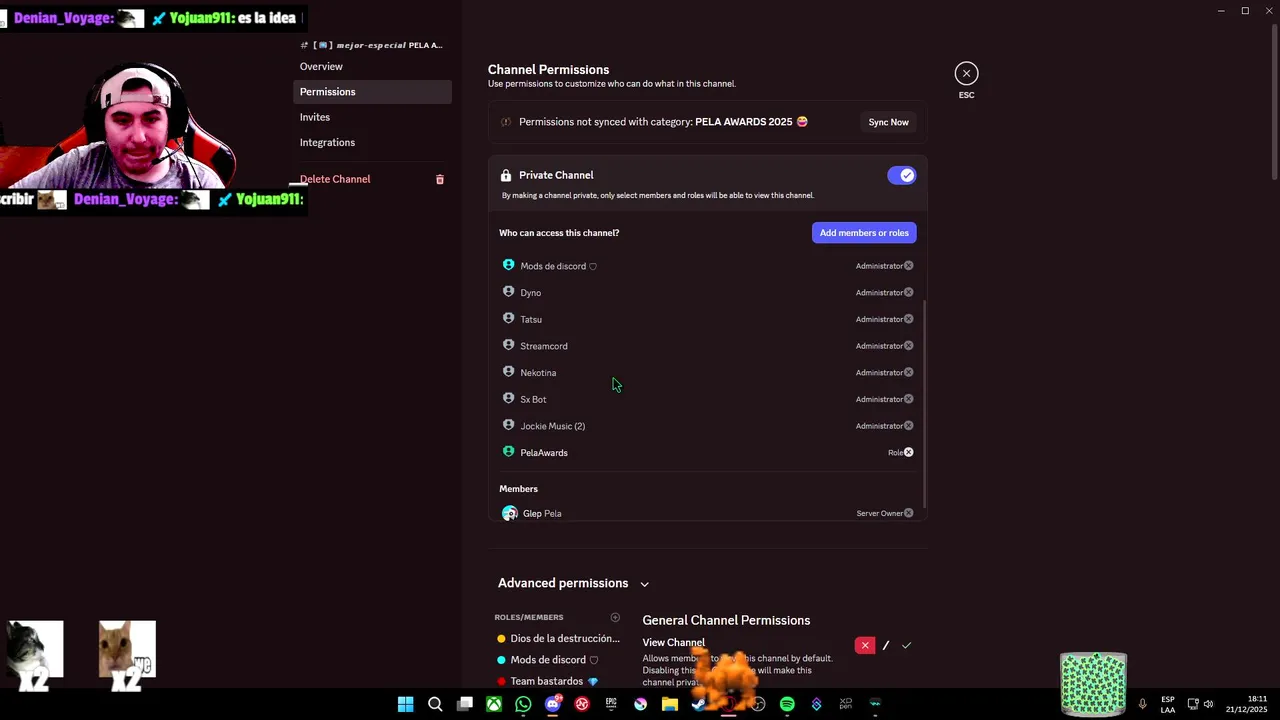Screen dimensions: 1280x720
Task: Open the volume control in system tray
Action: (1208, 704)
